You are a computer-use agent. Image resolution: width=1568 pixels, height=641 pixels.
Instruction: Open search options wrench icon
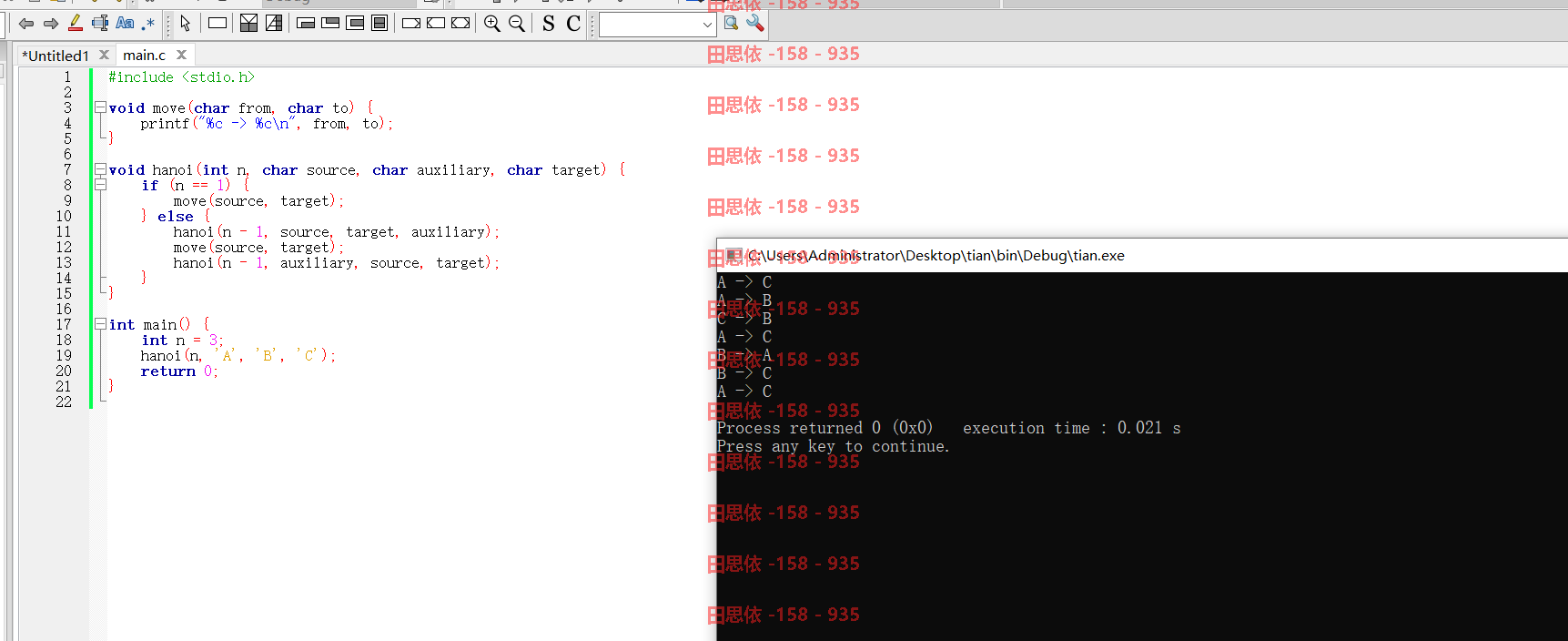coord(754,24)
